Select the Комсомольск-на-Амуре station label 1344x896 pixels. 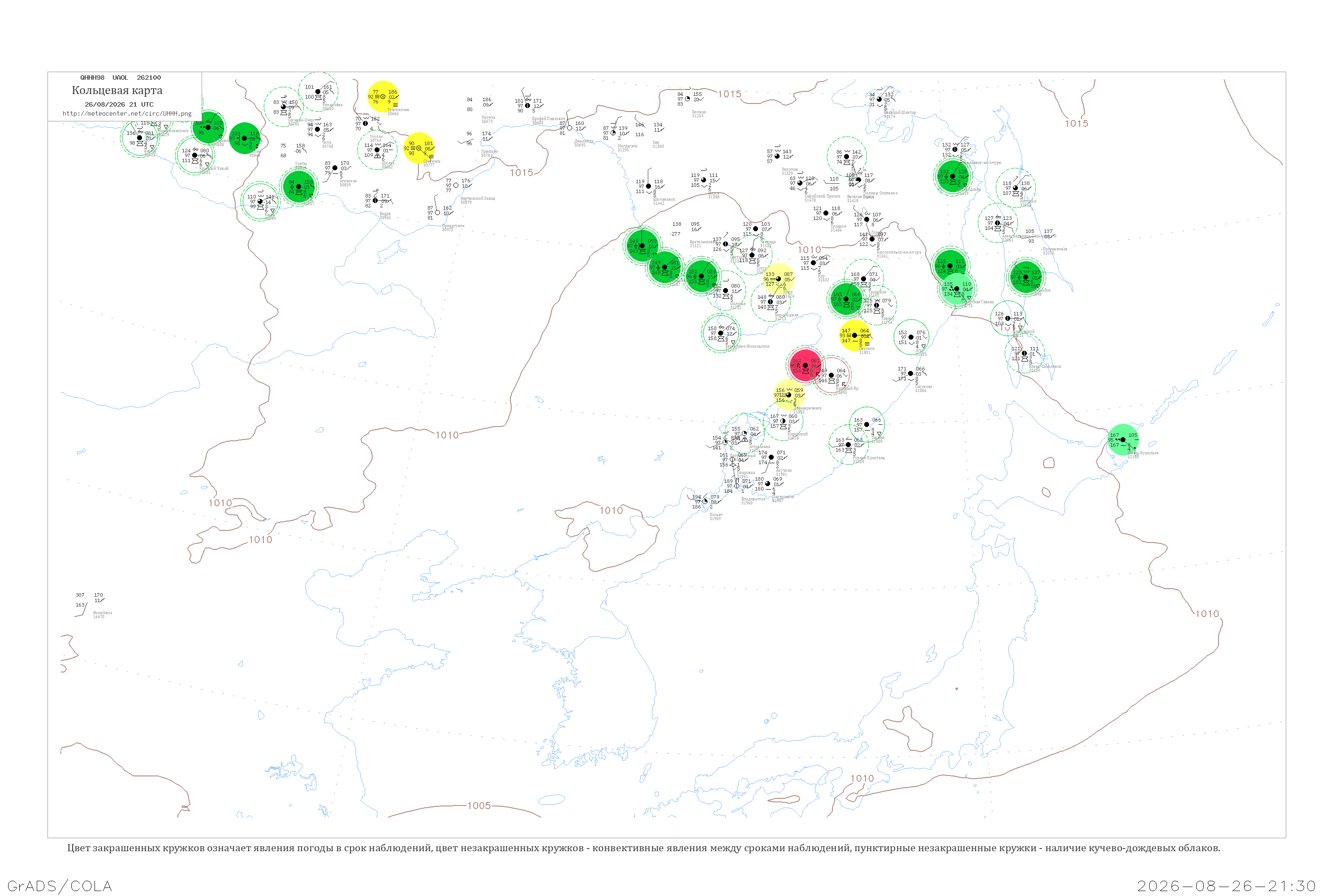899,252
